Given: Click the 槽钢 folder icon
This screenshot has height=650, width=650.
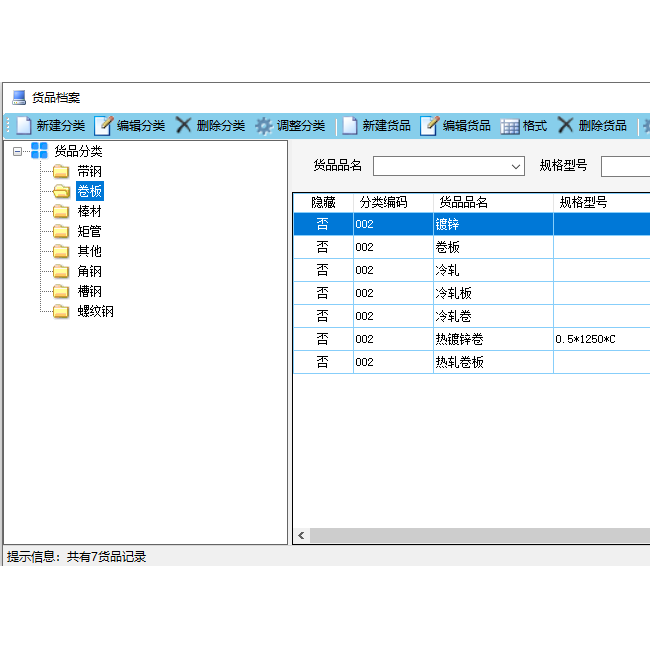Looking at the screenshot, I should pos(61,291).
